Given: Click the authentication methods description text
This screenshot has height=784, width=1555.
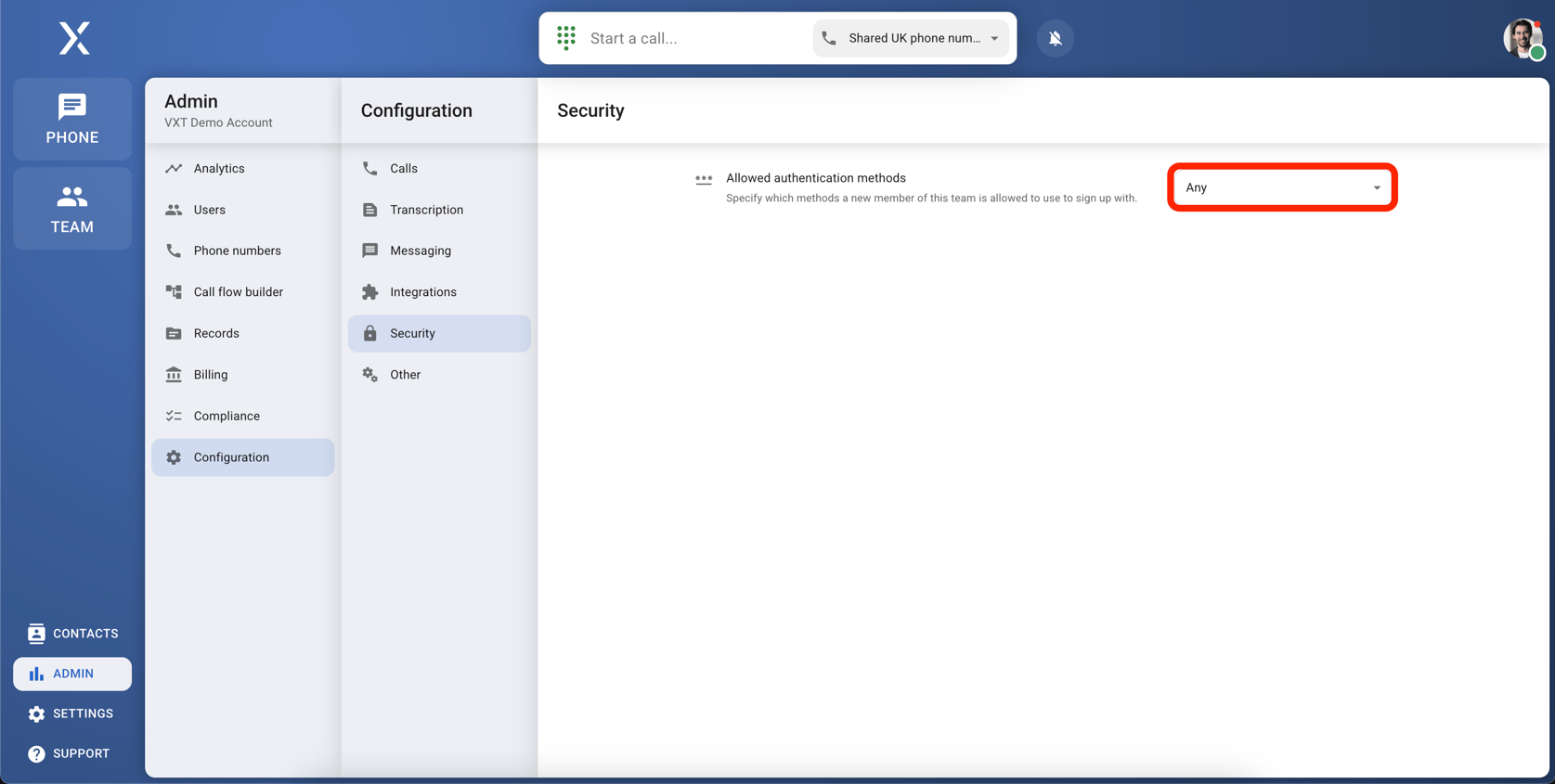Looking at the screenshot, I should click(931, 198).
